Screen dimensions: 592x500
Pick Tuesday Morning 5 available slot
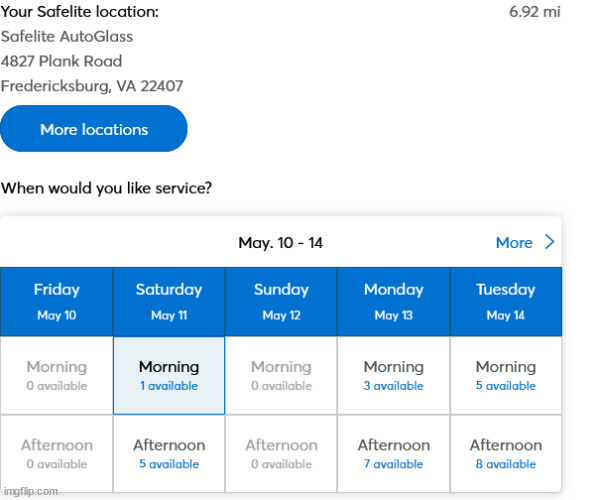(506, 375)
